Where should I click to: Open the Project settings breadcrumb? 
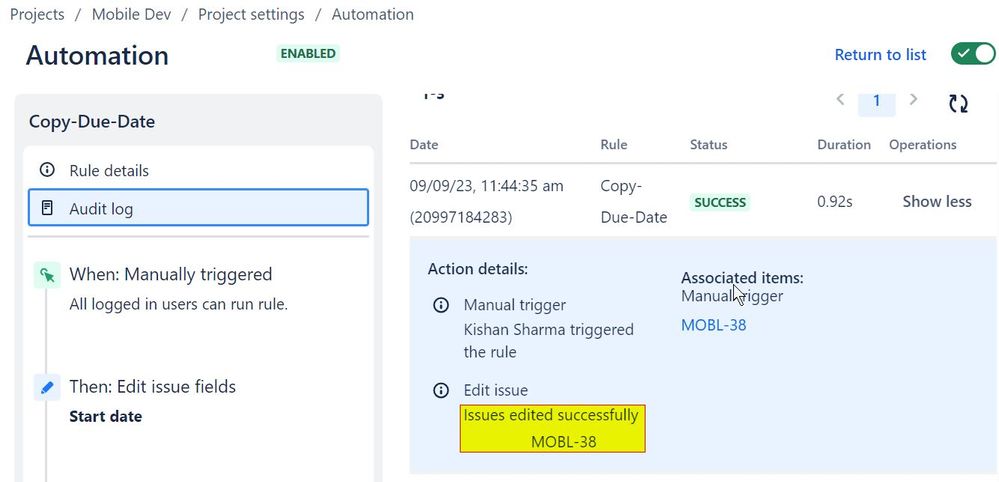coord(251,14)
